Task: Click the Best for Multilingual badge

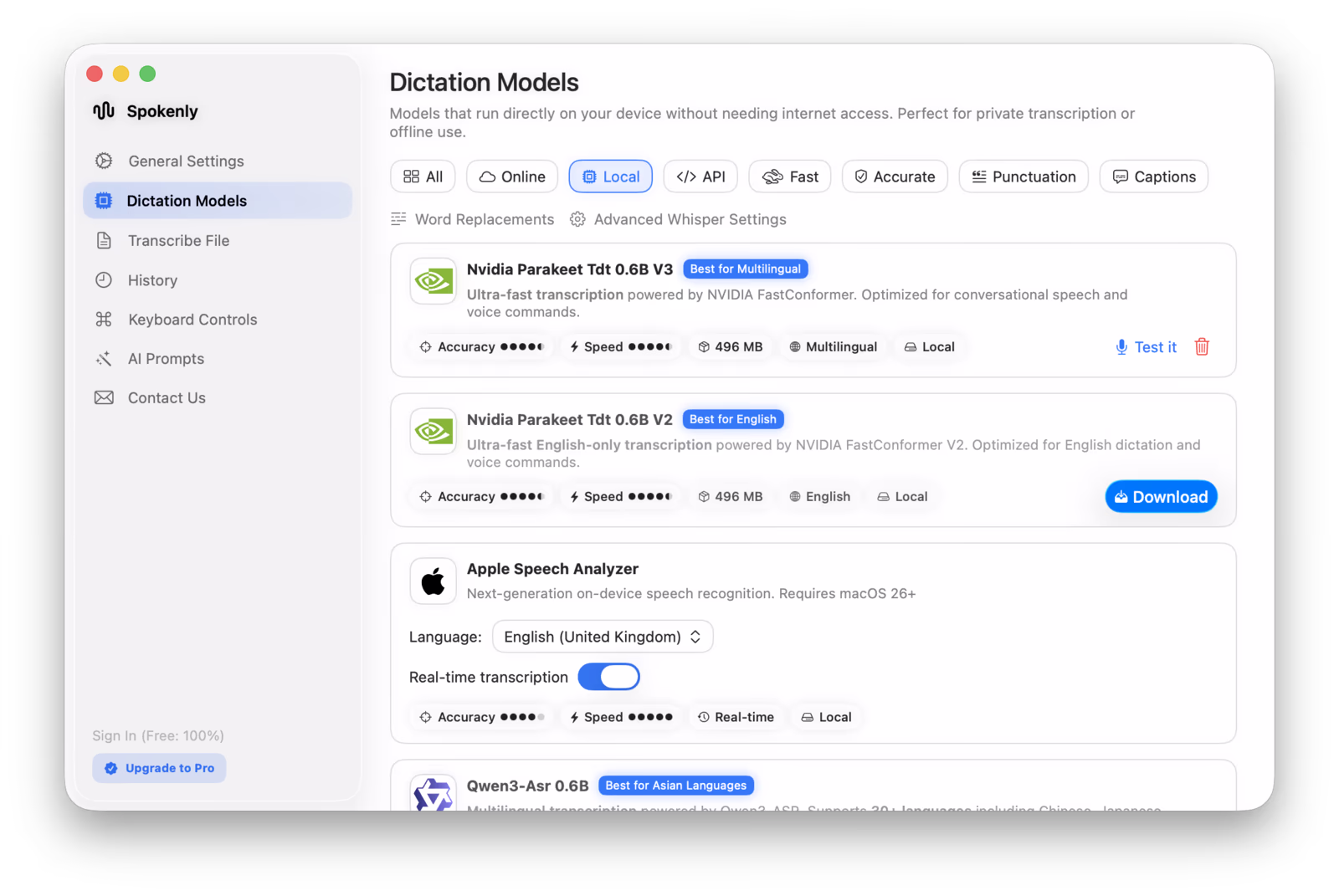Action: (x=746, y=269)
